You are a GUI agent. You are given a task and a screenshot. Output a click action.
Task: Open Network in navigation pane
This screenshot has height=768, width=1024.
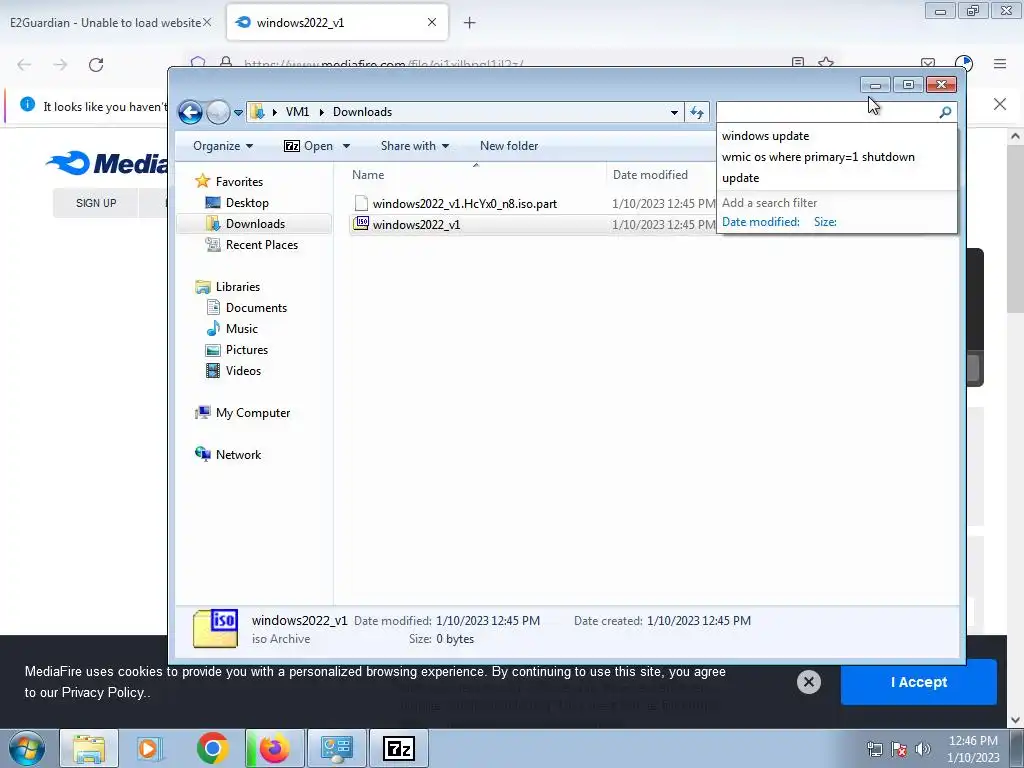[238, 455]
